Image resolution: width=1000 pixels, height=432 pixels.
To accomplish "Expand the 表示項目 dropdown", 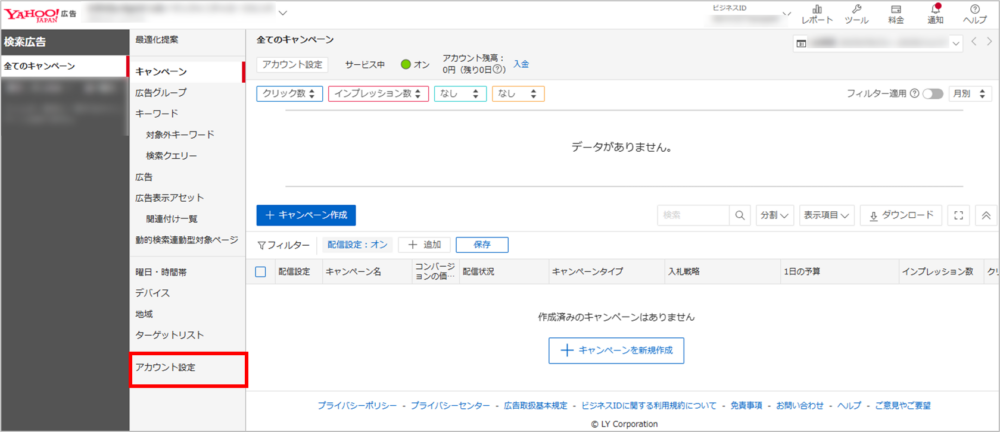I will tap(827, 215).
